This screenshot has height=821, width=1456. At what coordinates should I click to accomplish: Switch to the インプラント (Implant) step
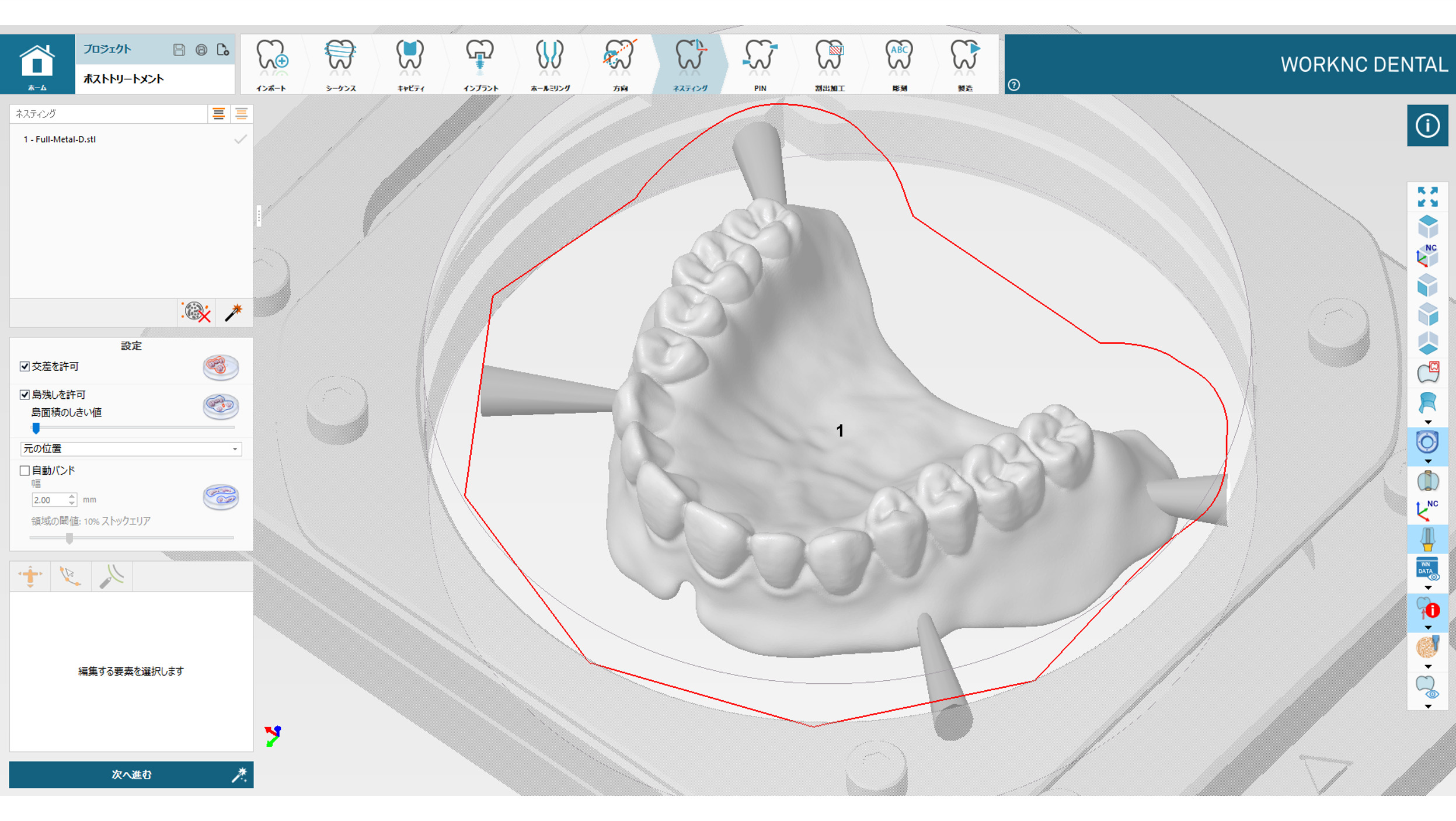480,65
